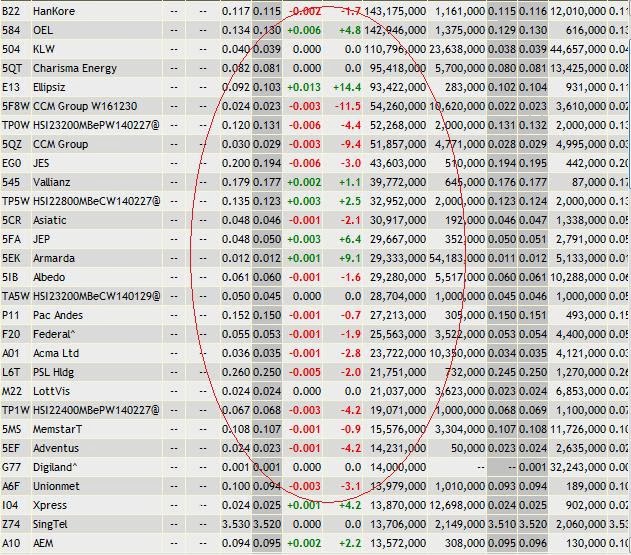Select the AEM stock name
The height and width of the screenshot is (555, 631).
pyautogui.click(x=43, y=543)
